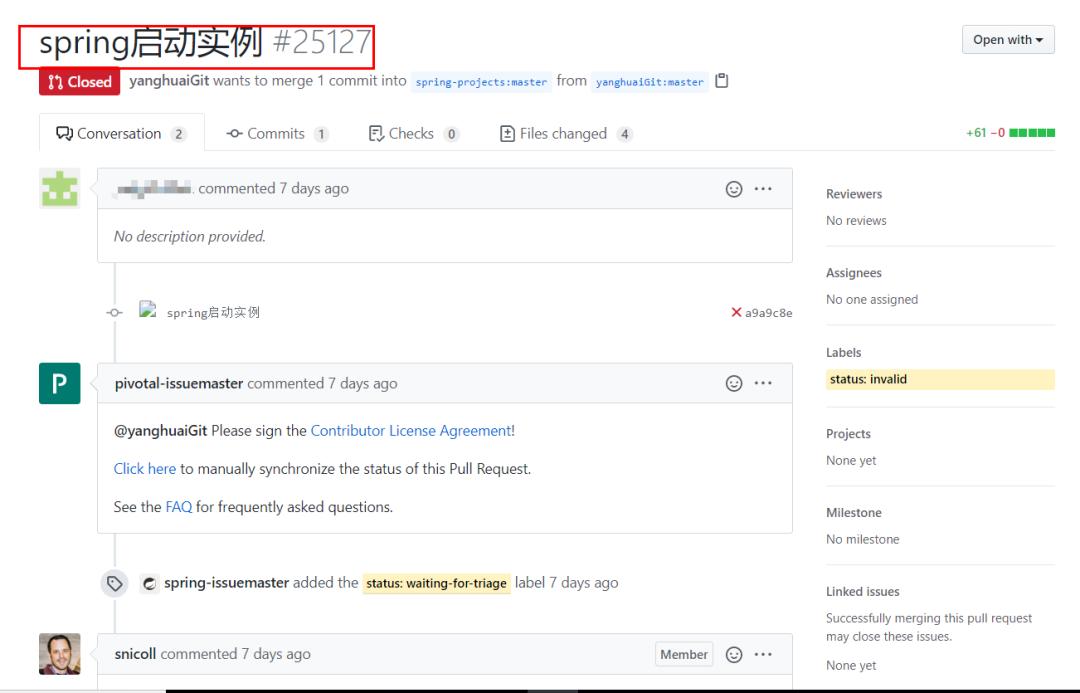Open the FAQ link

click(x=177, y=506)
